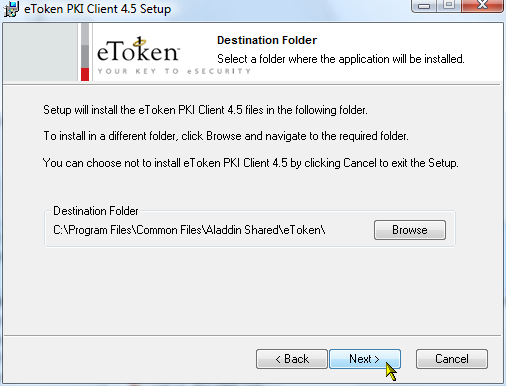This screenshot has width=506, height=386.
Task: Proceed with the Next button
Action: pyautogui.click(x=365, y=359)
